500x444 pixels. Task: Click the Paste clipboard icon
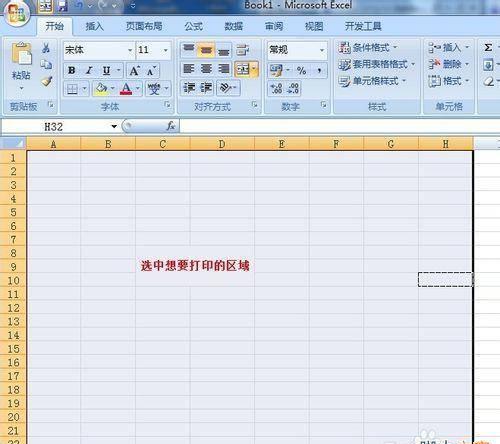coord(21,54)
